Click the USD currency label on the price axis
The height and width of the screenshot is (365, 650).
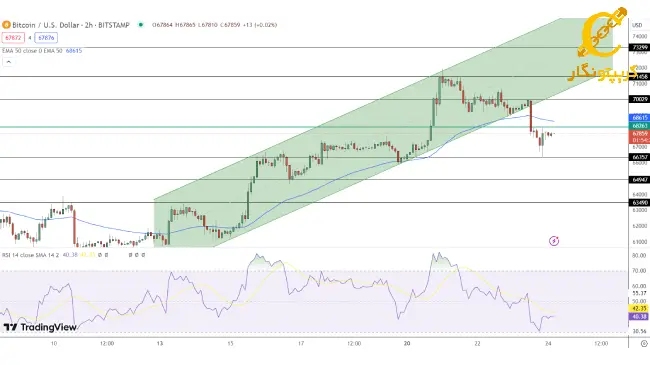tap(637, 25)
